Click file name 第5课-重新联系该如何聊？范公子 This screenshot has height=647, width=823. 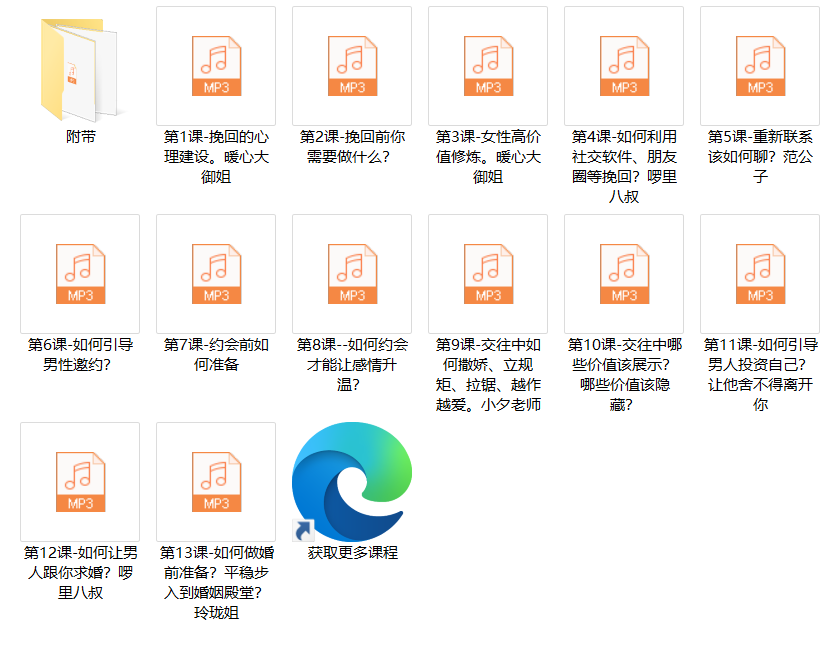[x=759, y=157]
